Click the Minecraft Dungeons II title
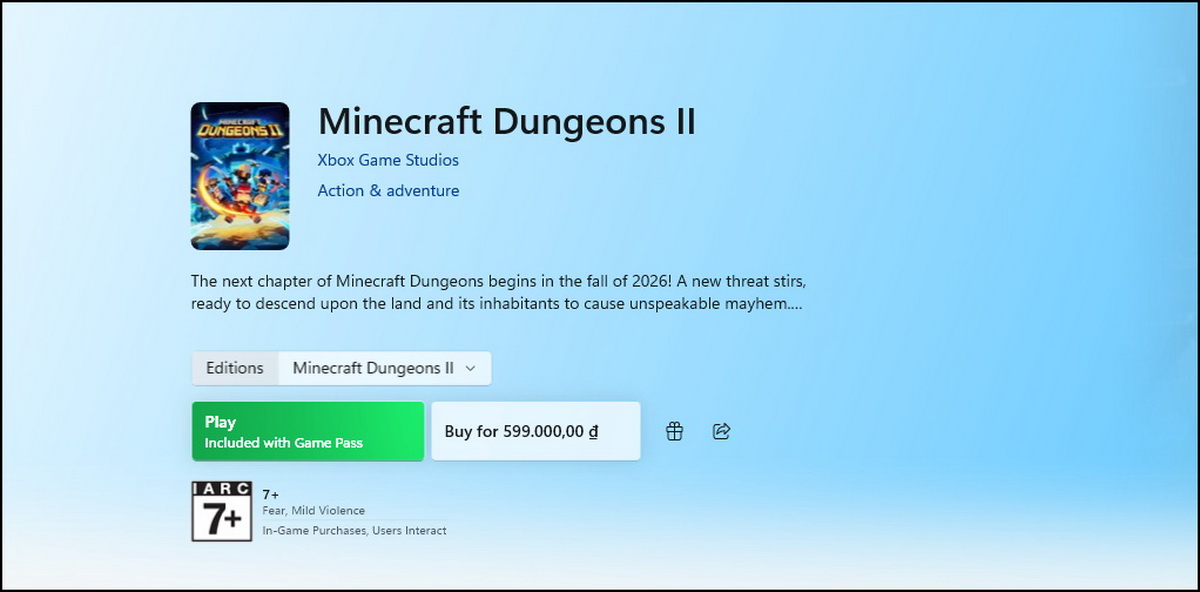1200x592 pixels. (507, 121)
